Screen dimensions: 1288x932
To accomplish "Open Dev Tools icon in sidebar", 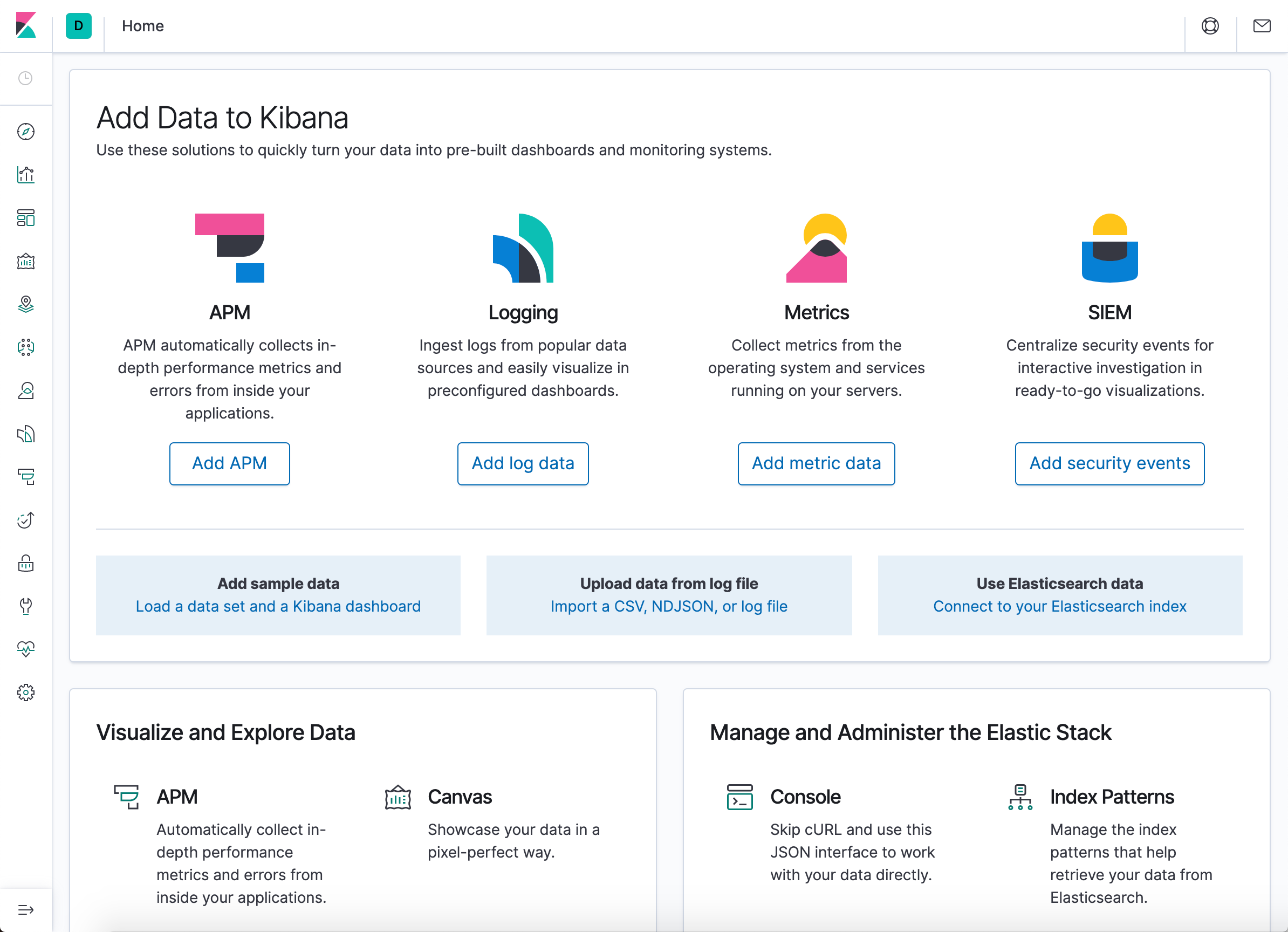I will tap(25, 607).
